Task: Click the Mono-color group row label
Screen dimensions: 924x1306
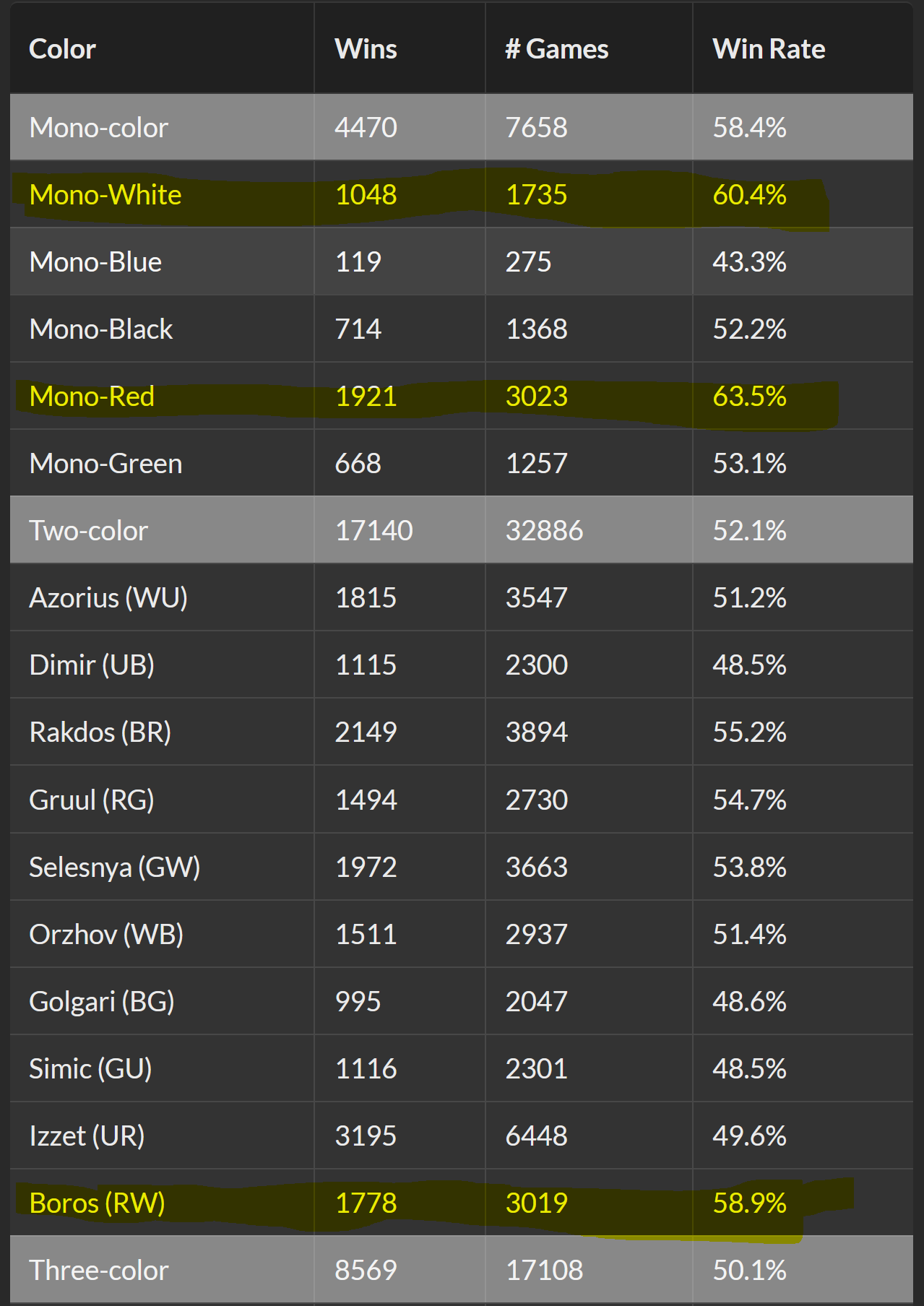Action: click(x=98, y=128)
